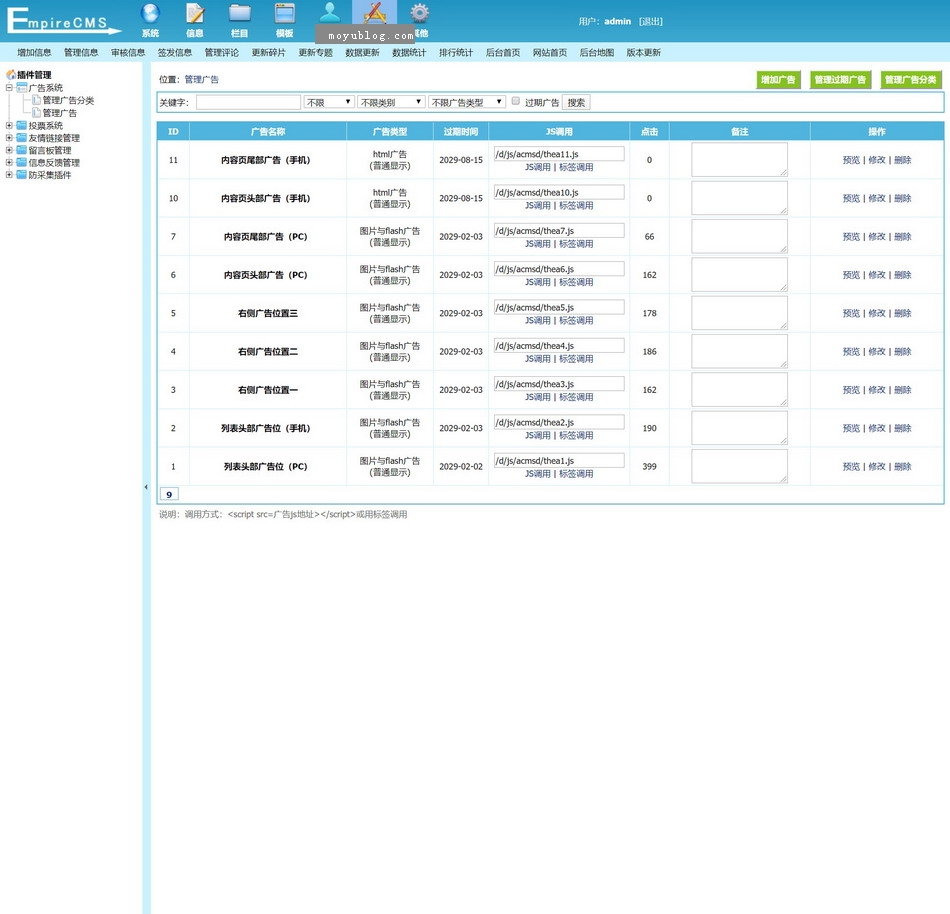This screenshot has width=950, height=914.
Task: Click 管理广告 in the location breadcrumb
Action: point(202,79)
